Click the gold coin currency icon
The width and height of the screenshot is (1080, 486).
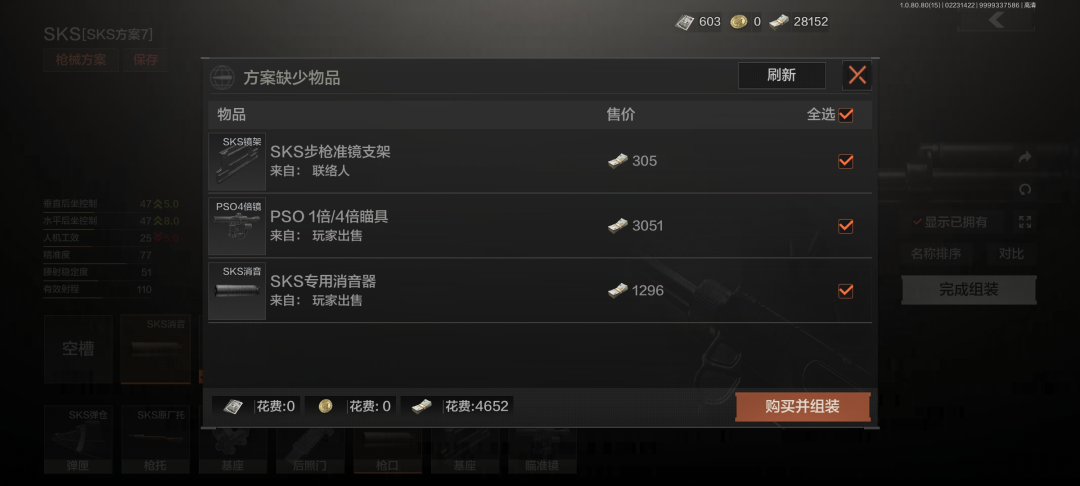click(x=738, y=22)
